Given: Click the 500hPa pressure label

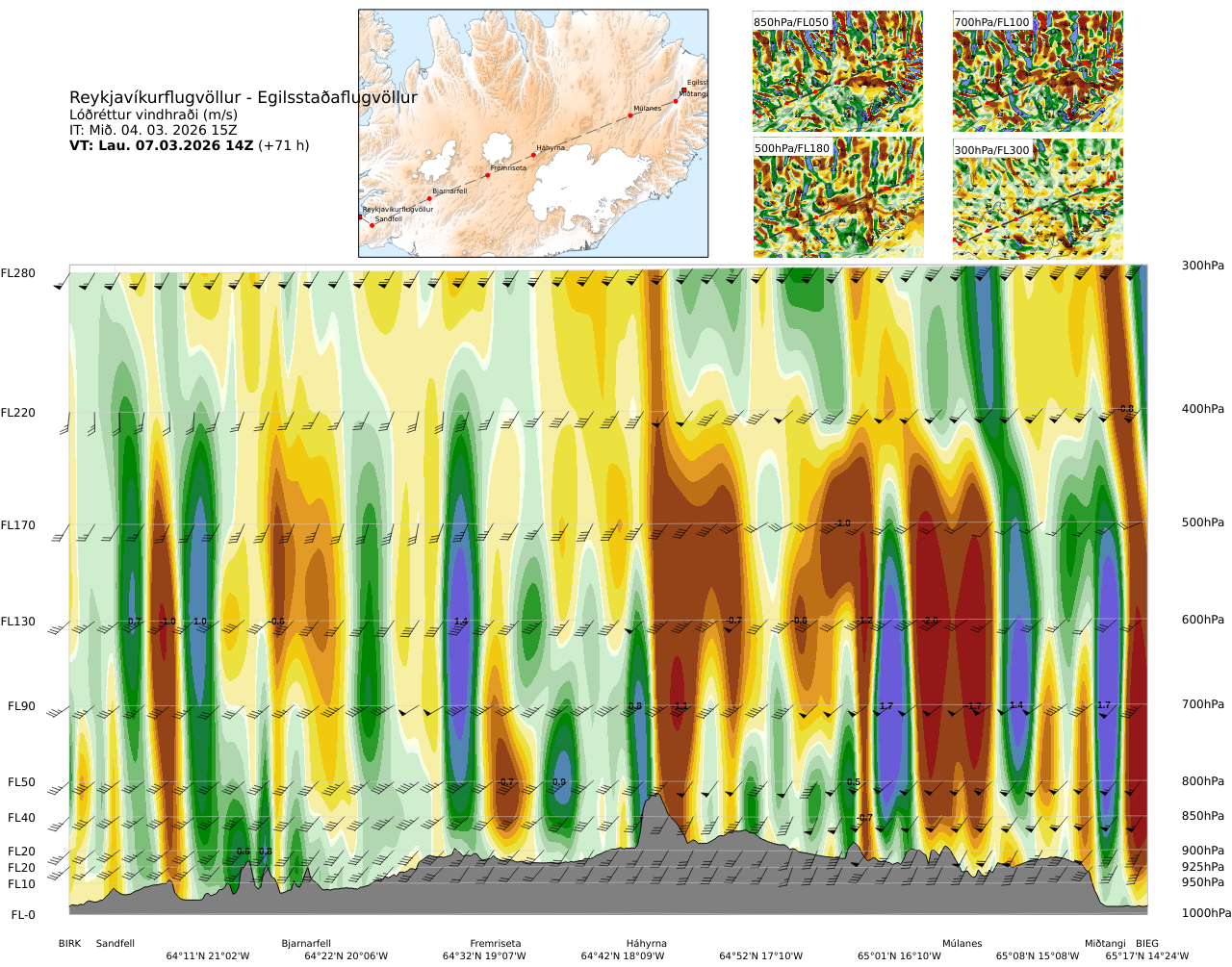Looking at the screenshot, I should [x=1203, y=522].
